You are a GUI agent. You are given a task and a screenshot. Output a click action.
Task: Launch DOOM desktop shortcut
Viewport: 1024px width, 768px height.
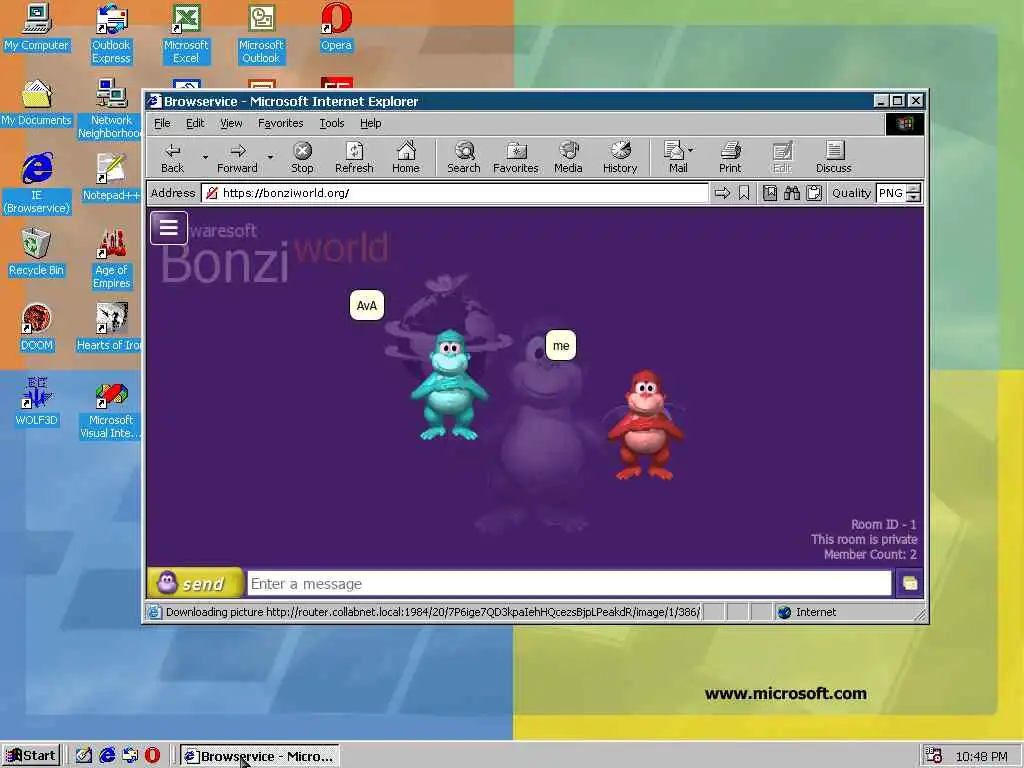pyautogui.click(x=37, y=327)
